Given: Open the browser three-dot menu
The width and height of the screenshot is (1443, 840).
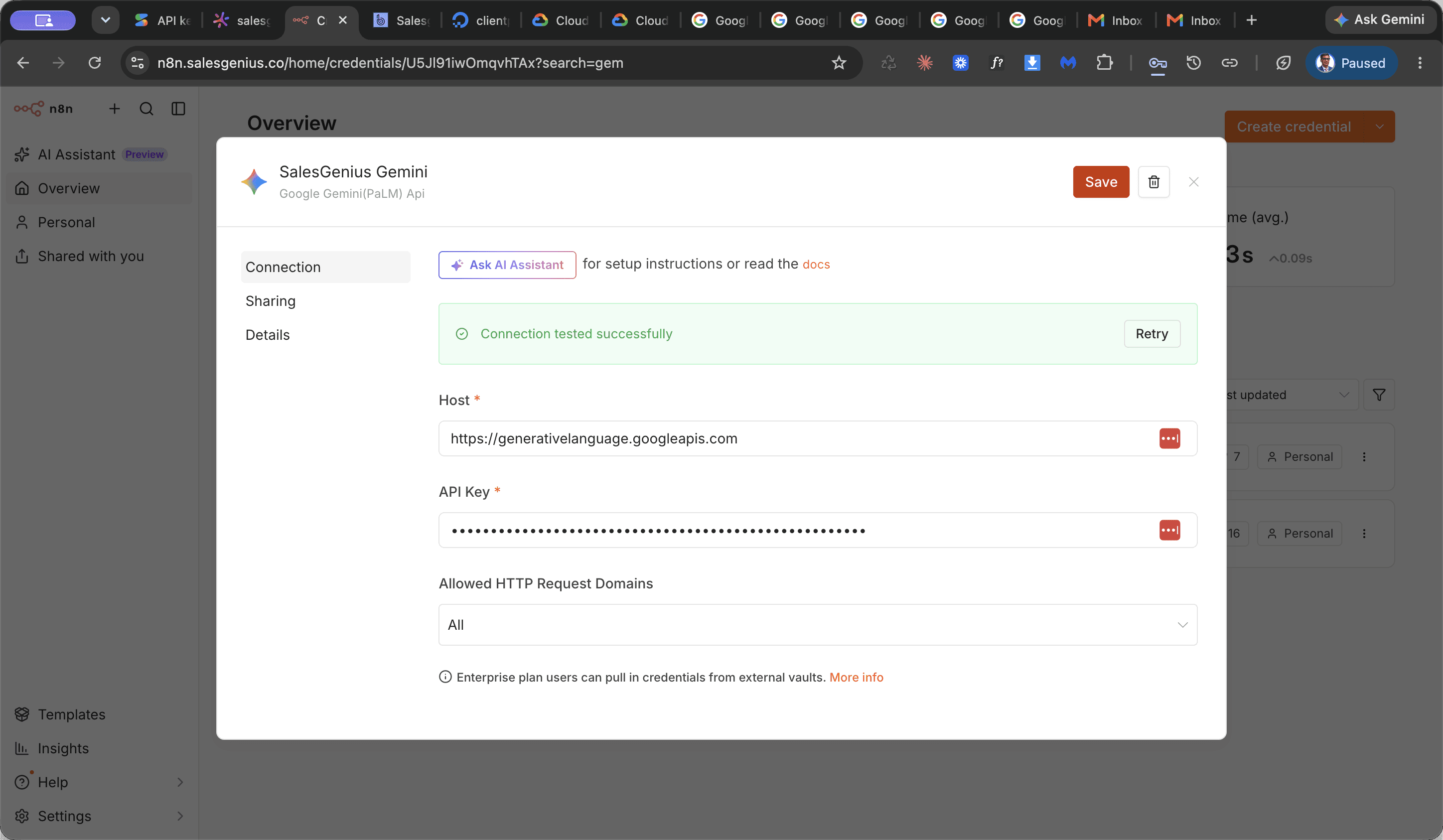Looking at the screenshot, I should (1420, 63).
